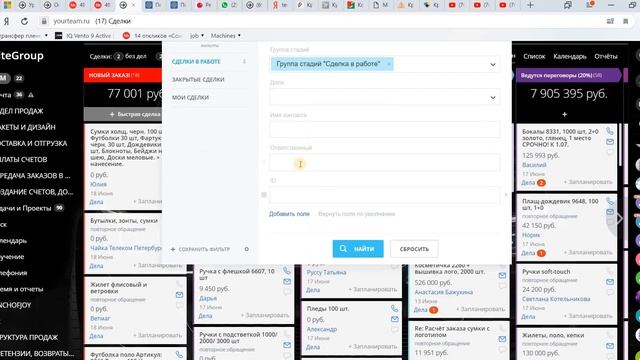Viewport: 640px width, 360px height.
Task: Open the Machines bookmarks folder
Action: coord(226,36)
